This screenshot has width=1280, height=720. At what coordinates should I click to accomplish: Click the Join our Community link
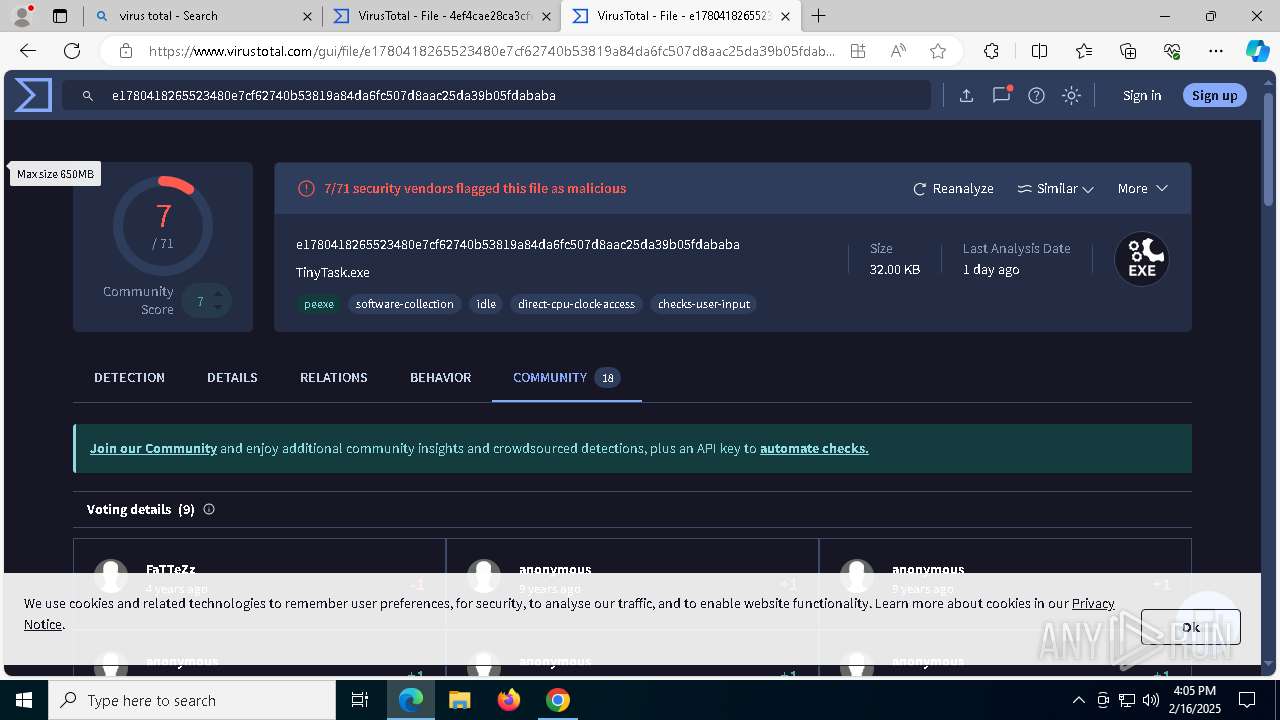[153, 448]
